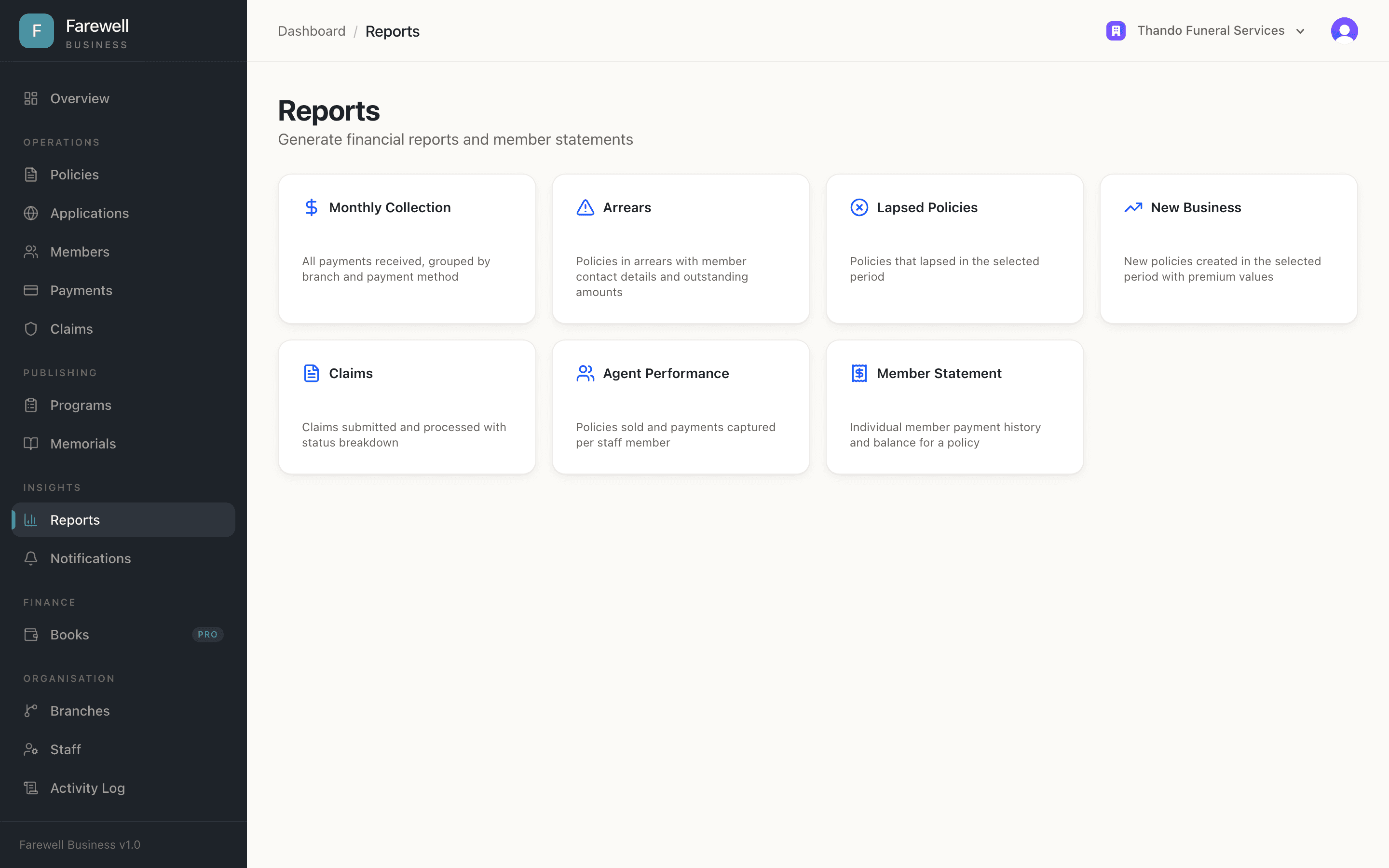
Task: Click the purple building organisation icon
Action: pos(1116,30)
